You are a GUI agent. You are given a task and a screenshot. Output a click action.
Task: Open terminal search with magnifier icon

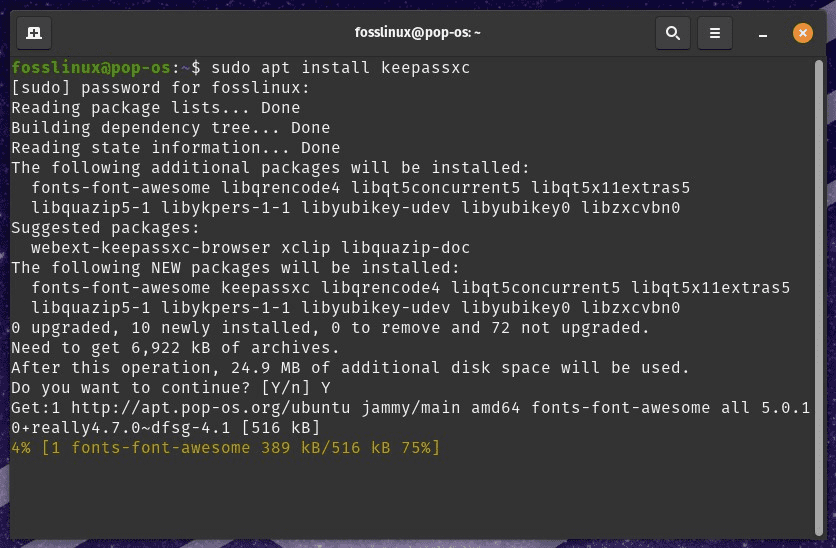[x=672, y=33]
